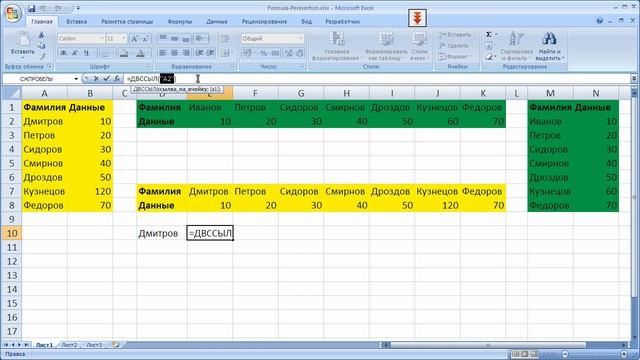Image resolution: width=640 pixels, height=360 pixels.
Task: Click the Insert Function fx icon
Action: tap(116, 78)
